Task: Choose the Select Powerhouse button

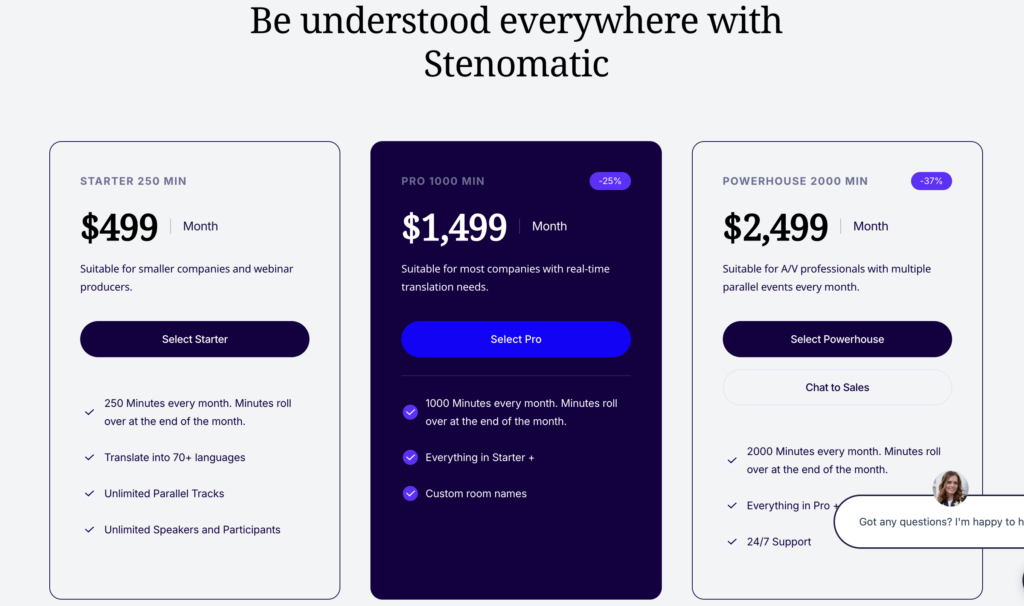Action: [837, 339]
